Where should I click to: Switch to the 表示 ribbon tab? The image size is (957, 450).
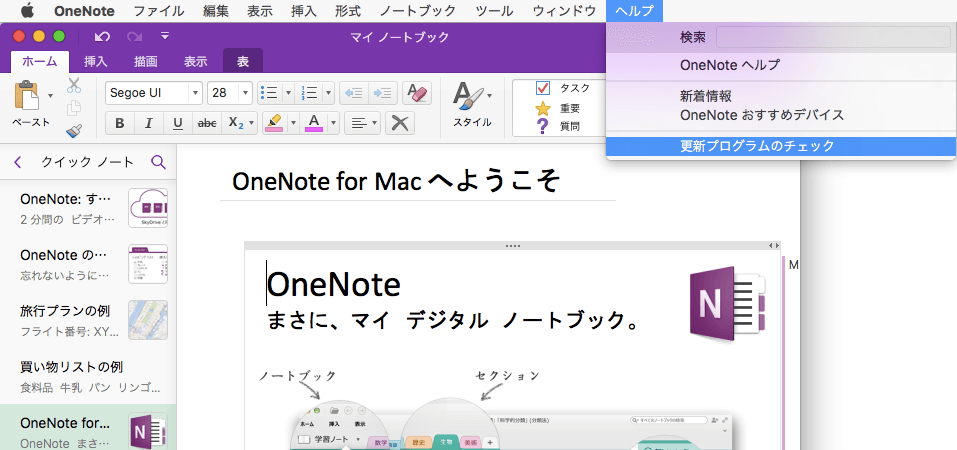[196, 61]
